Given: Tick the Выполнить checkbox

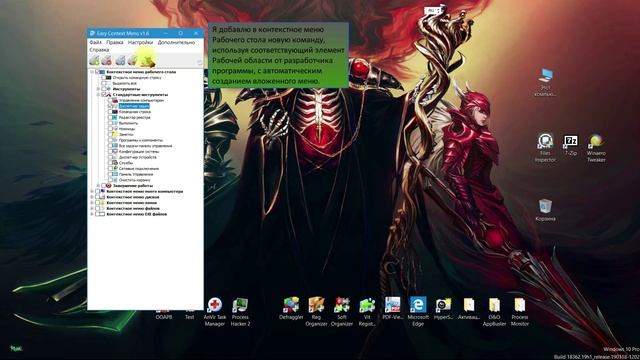Looking at the screenshot, I should click(x=110, y=123).
